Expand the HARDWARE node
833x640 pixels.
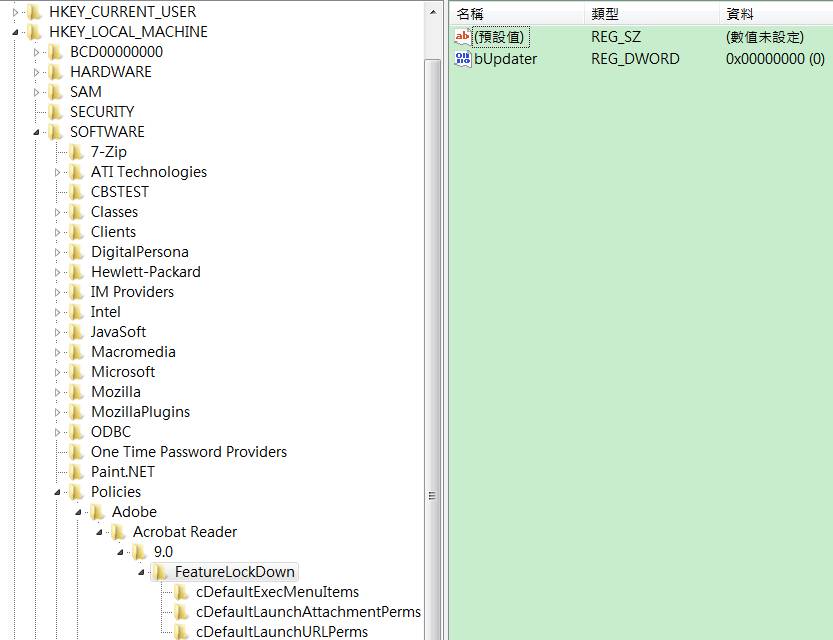pos(36,72)
